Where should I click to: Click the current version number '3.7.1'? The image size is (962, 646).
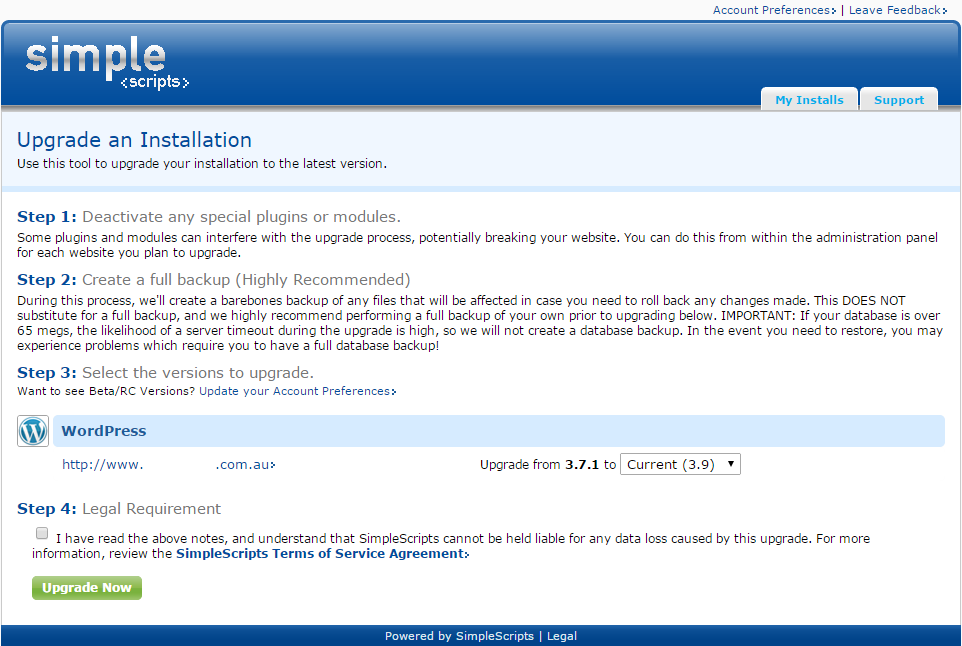pos(582,464)
